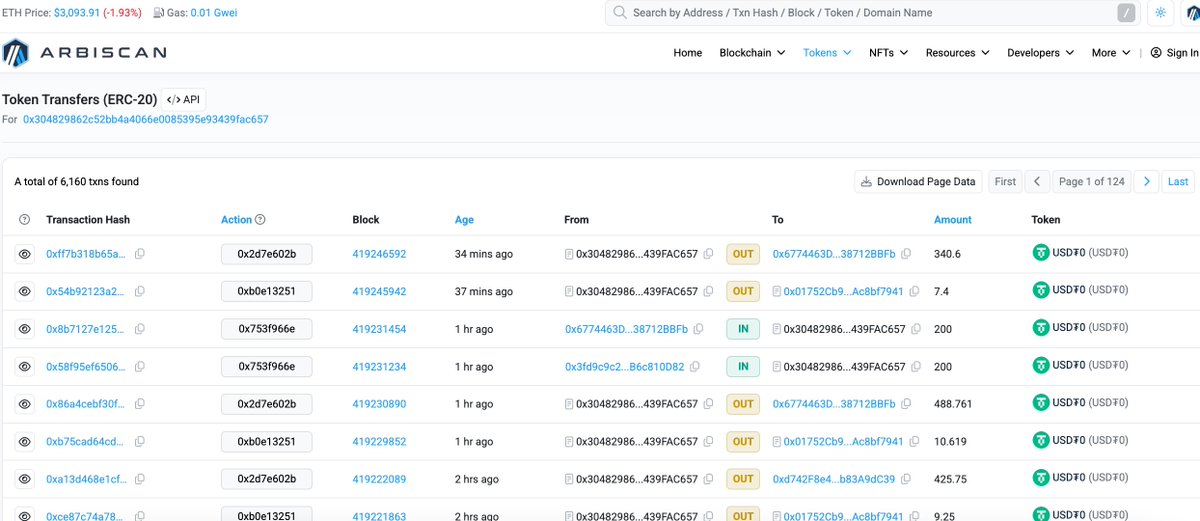
Task: View details eye icon for 0x58f95ef6506 row
Action: pos(25,367)
